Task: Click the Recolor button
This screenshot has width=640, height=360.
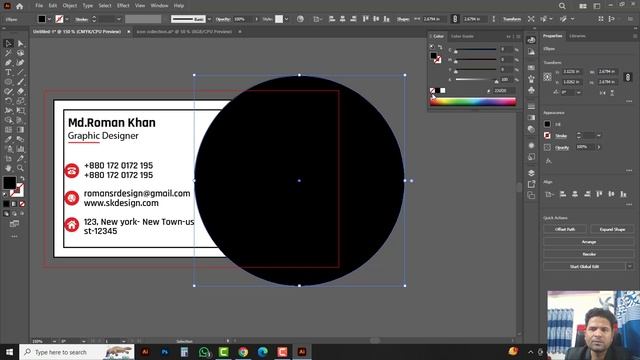Action: tap(589, 254)
